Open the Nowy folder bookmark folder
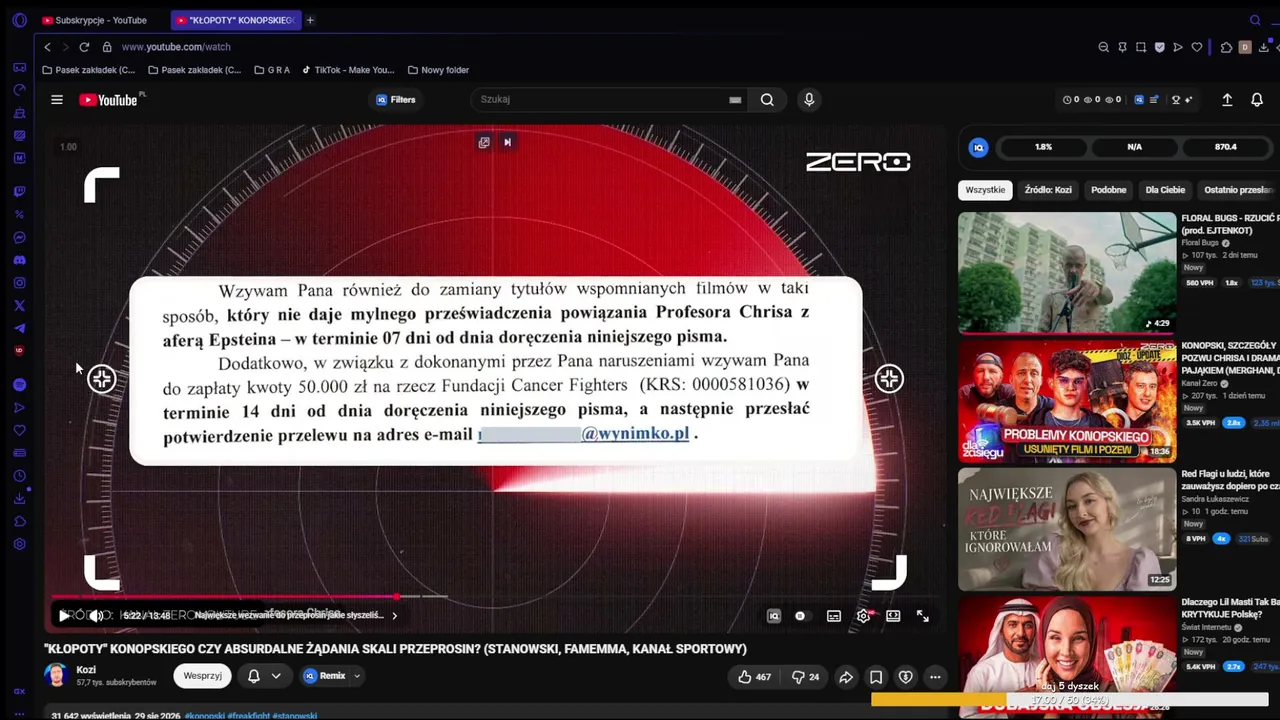This screenshot has width=1280, height=720. [x=438, y=70]
